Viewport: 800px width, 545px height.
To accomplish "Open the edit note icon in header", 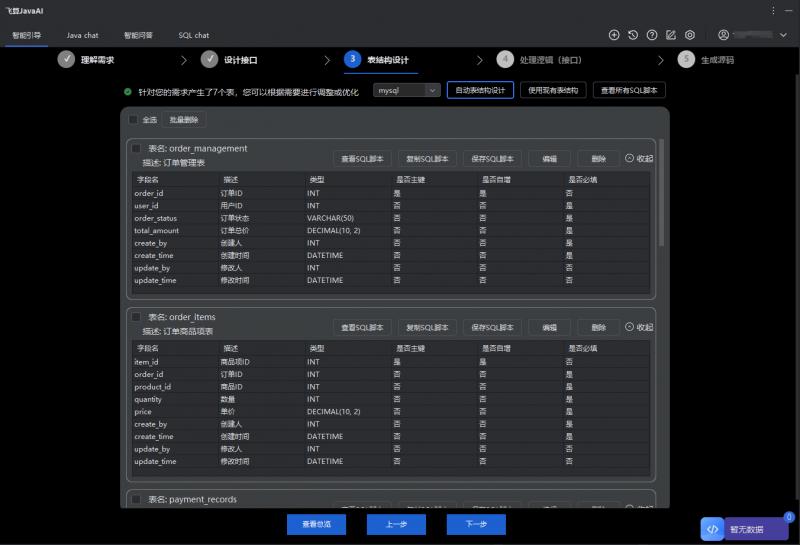I will pyautogui.click(x=671, y=35).
